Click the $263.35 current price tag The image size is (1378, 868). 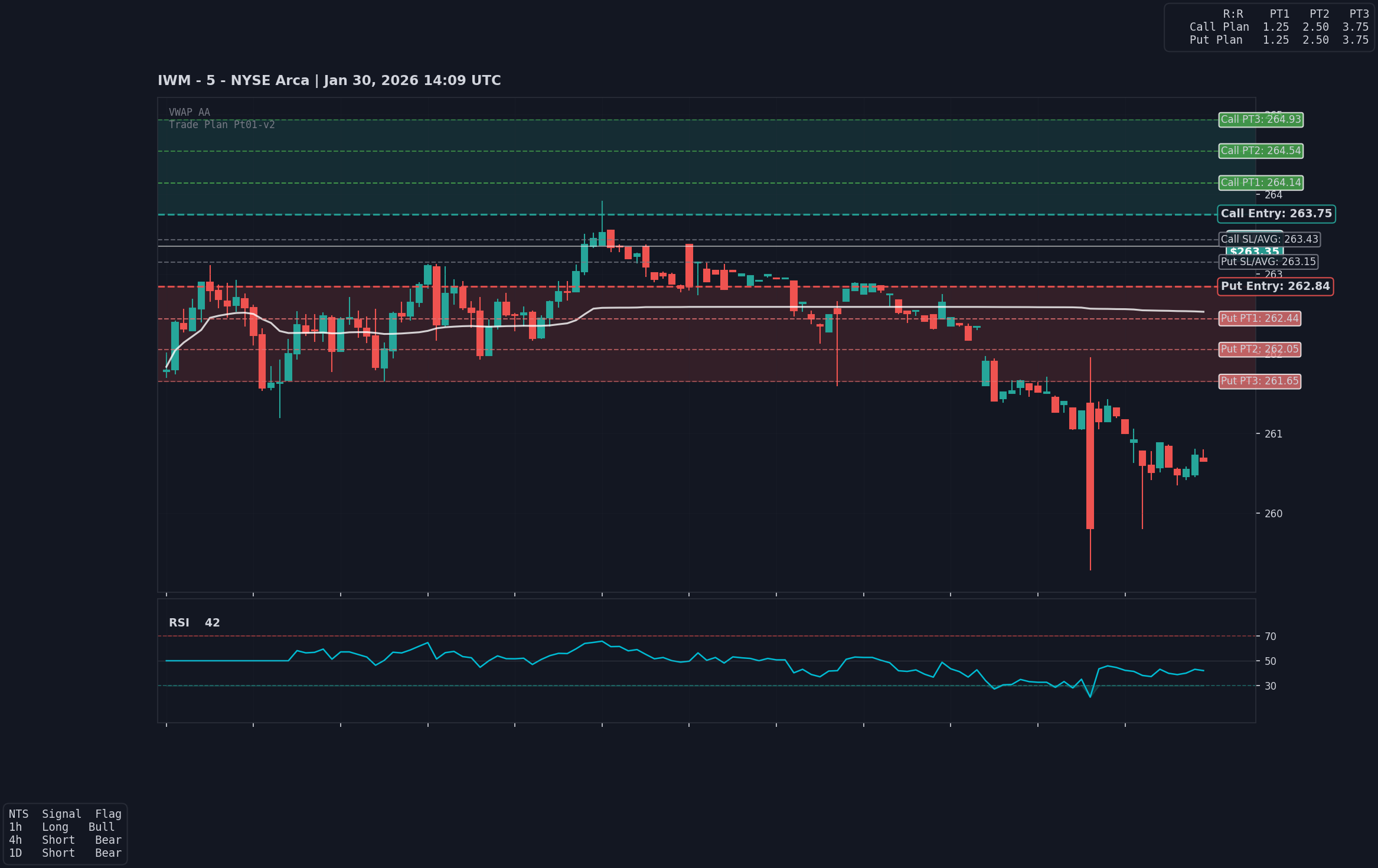pos(1253,252)
